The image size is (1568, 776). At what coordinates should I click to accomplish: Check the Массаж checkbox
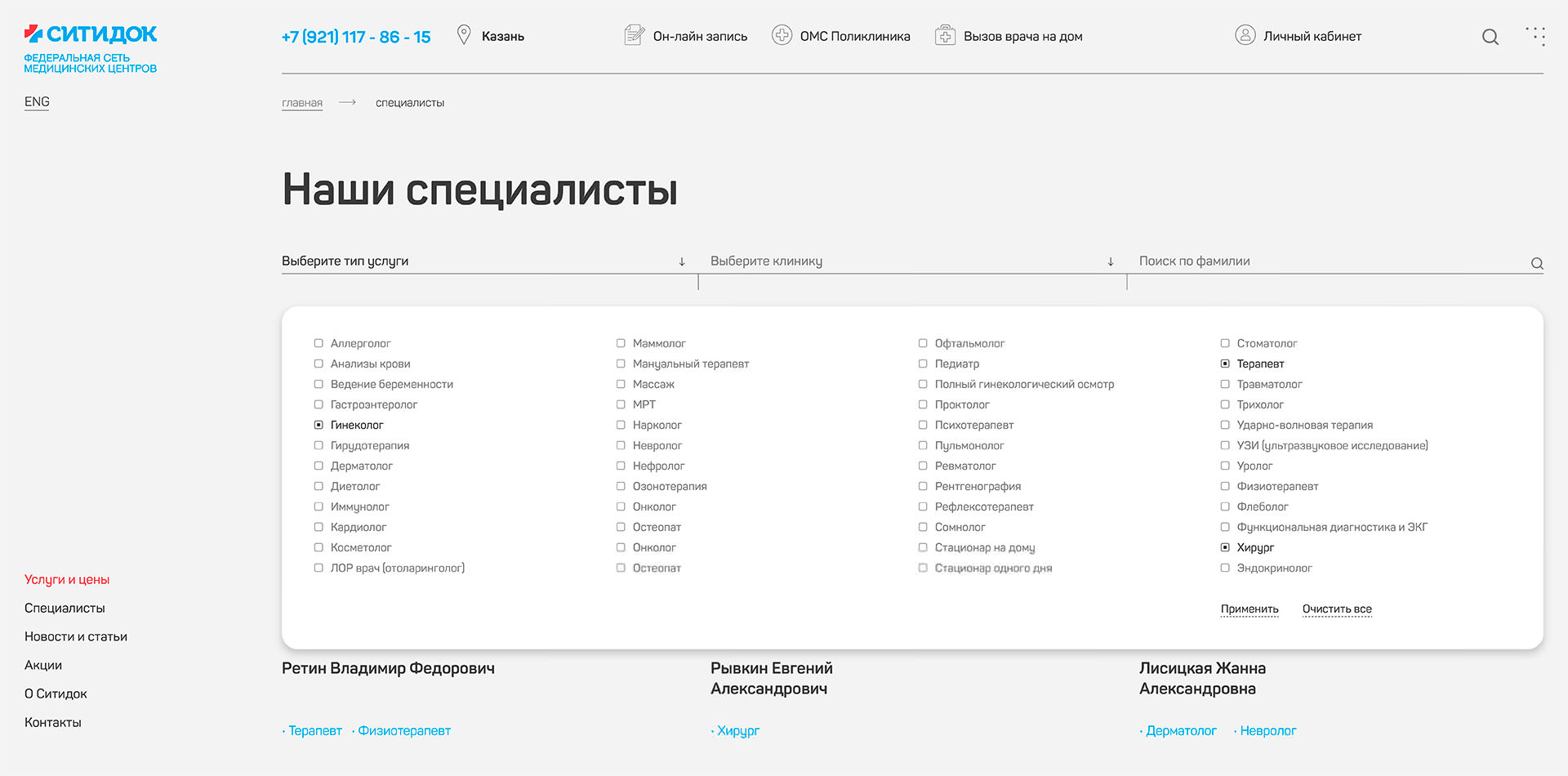621,384
